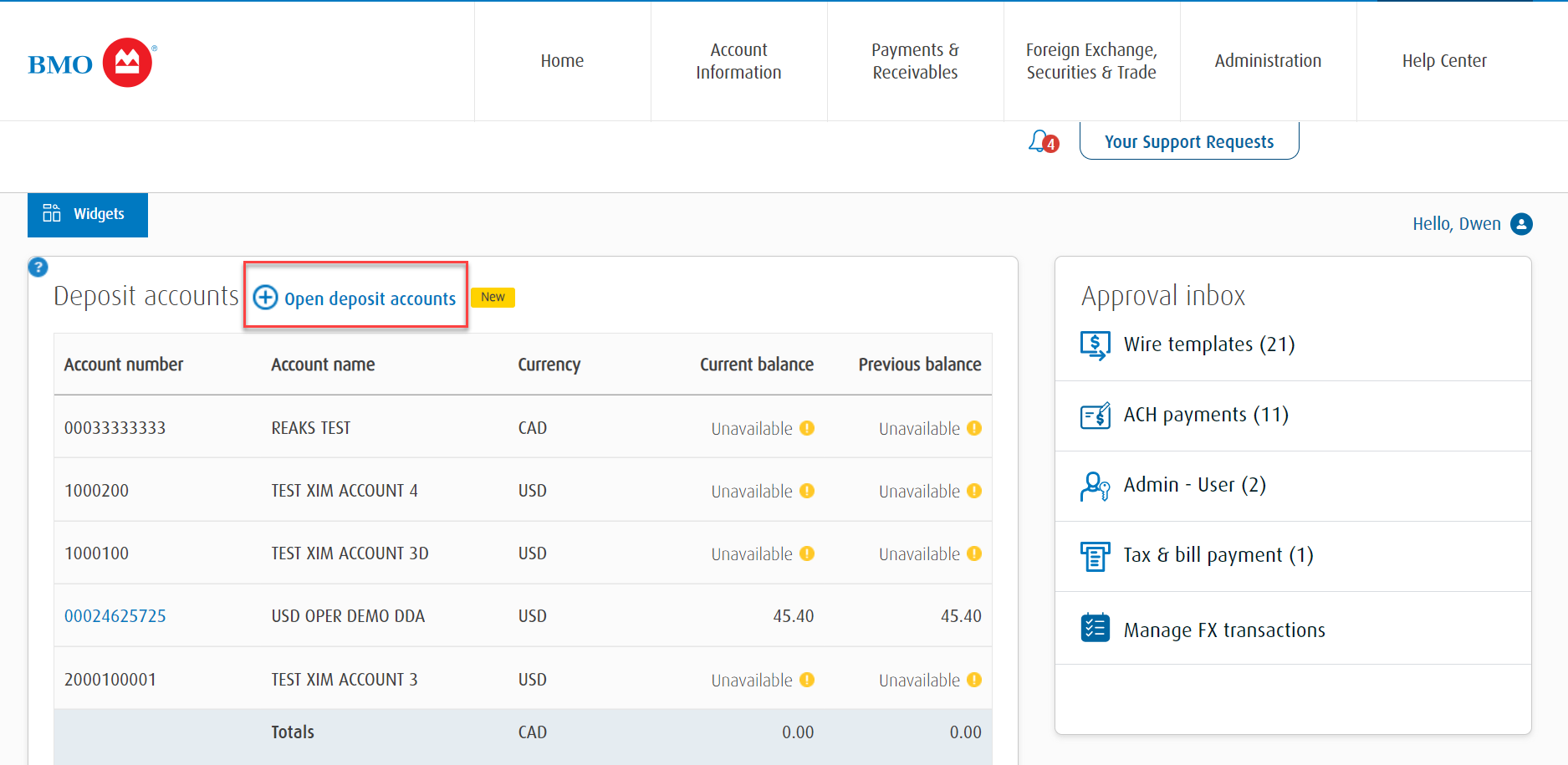Click the yellow New badge

pyautogui.click(x=493, y=297)
